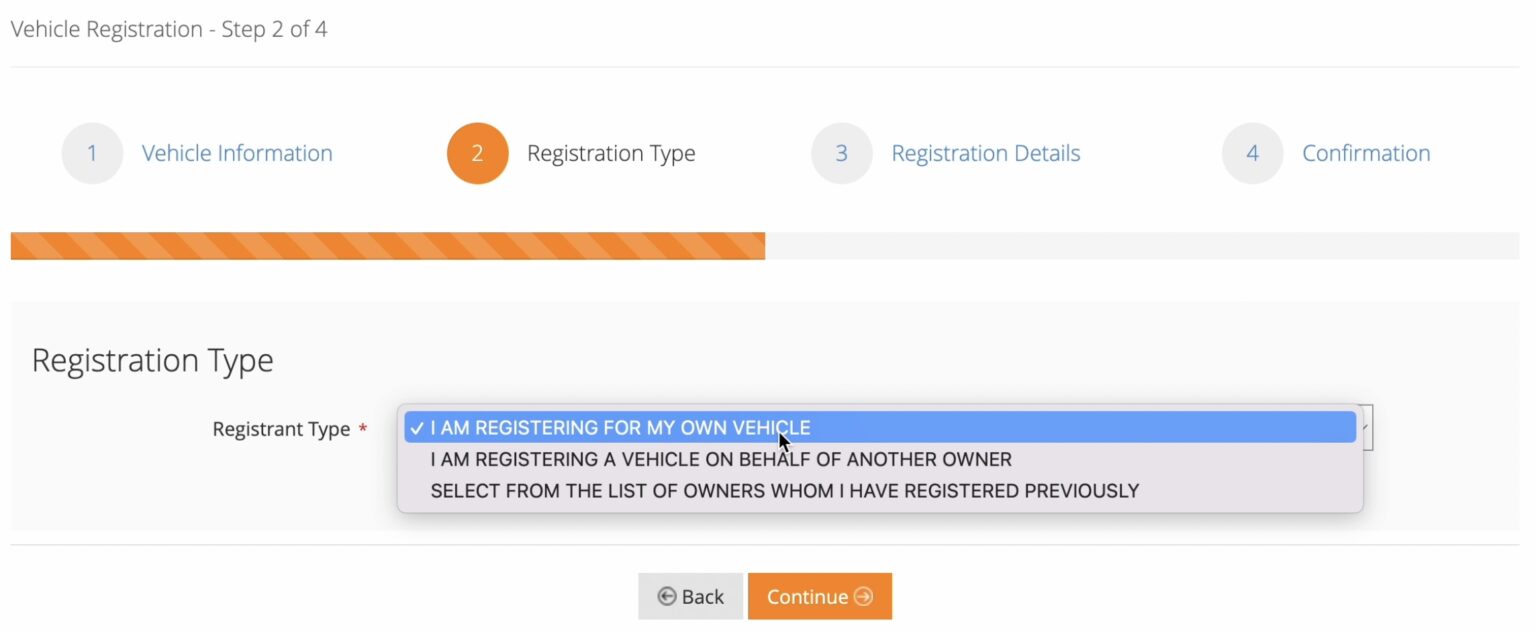1536x632 pixels.
Task: Click the Registration Type section heading
Action: point(152,360)
